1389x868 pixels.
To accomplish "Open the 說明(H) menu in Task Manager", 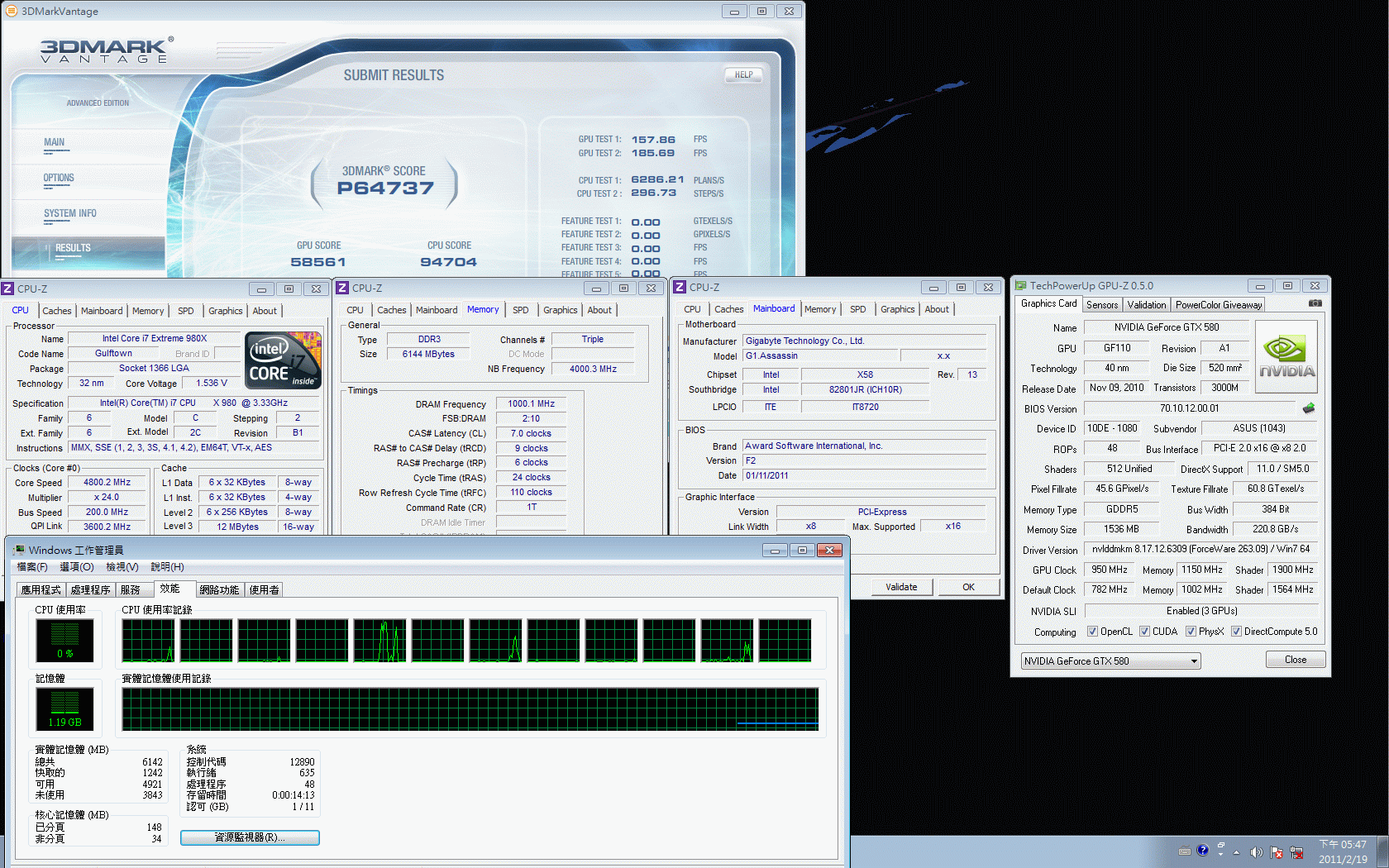I will pos(167,567).
